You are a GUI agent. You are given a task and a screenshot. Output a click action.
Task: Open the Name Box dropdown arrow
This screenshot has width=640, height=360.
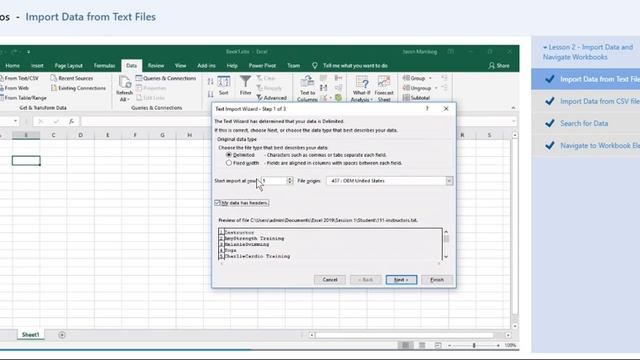16,121
